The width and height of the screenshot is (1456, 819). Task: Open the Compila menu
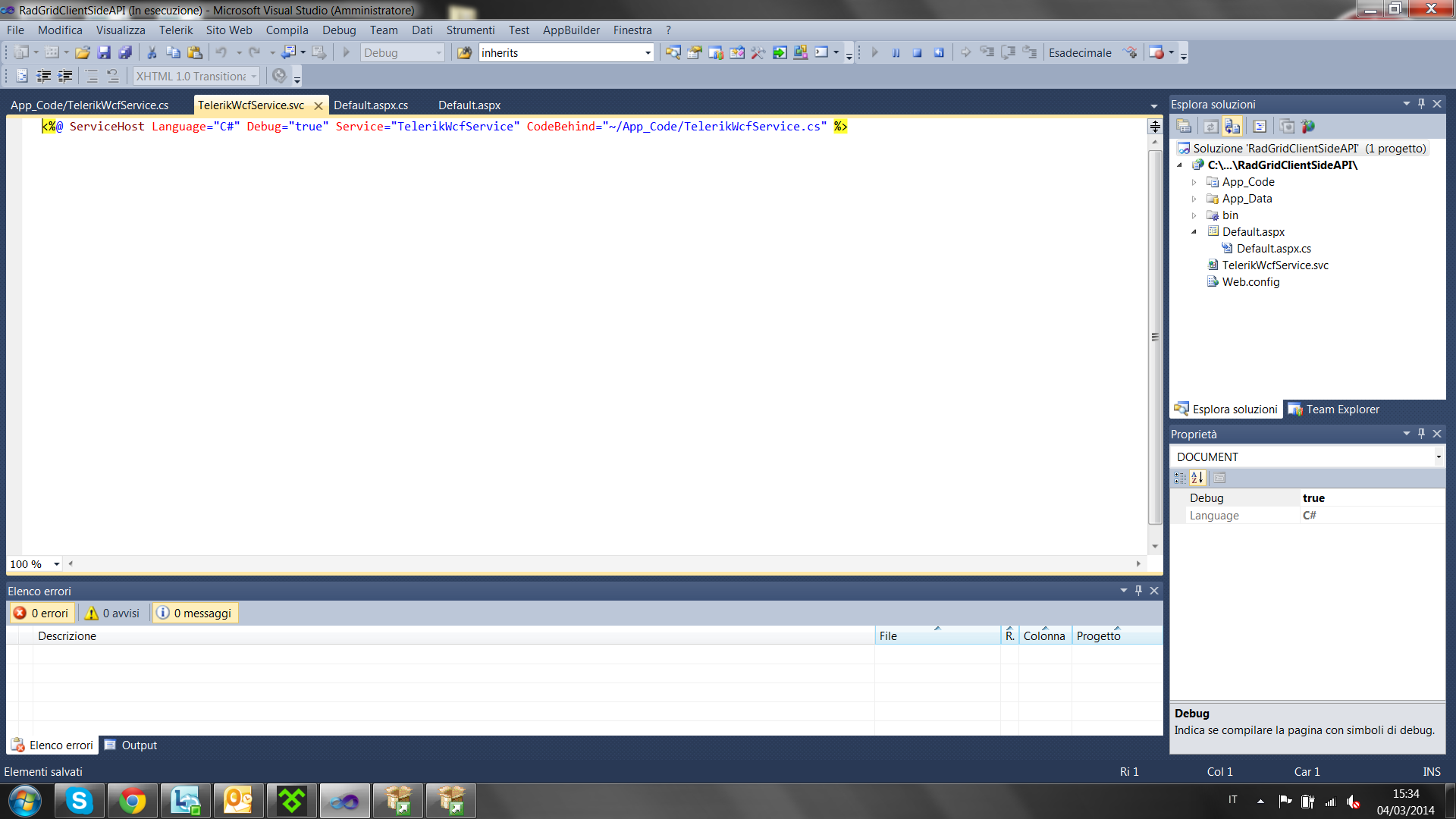[287, 30]
